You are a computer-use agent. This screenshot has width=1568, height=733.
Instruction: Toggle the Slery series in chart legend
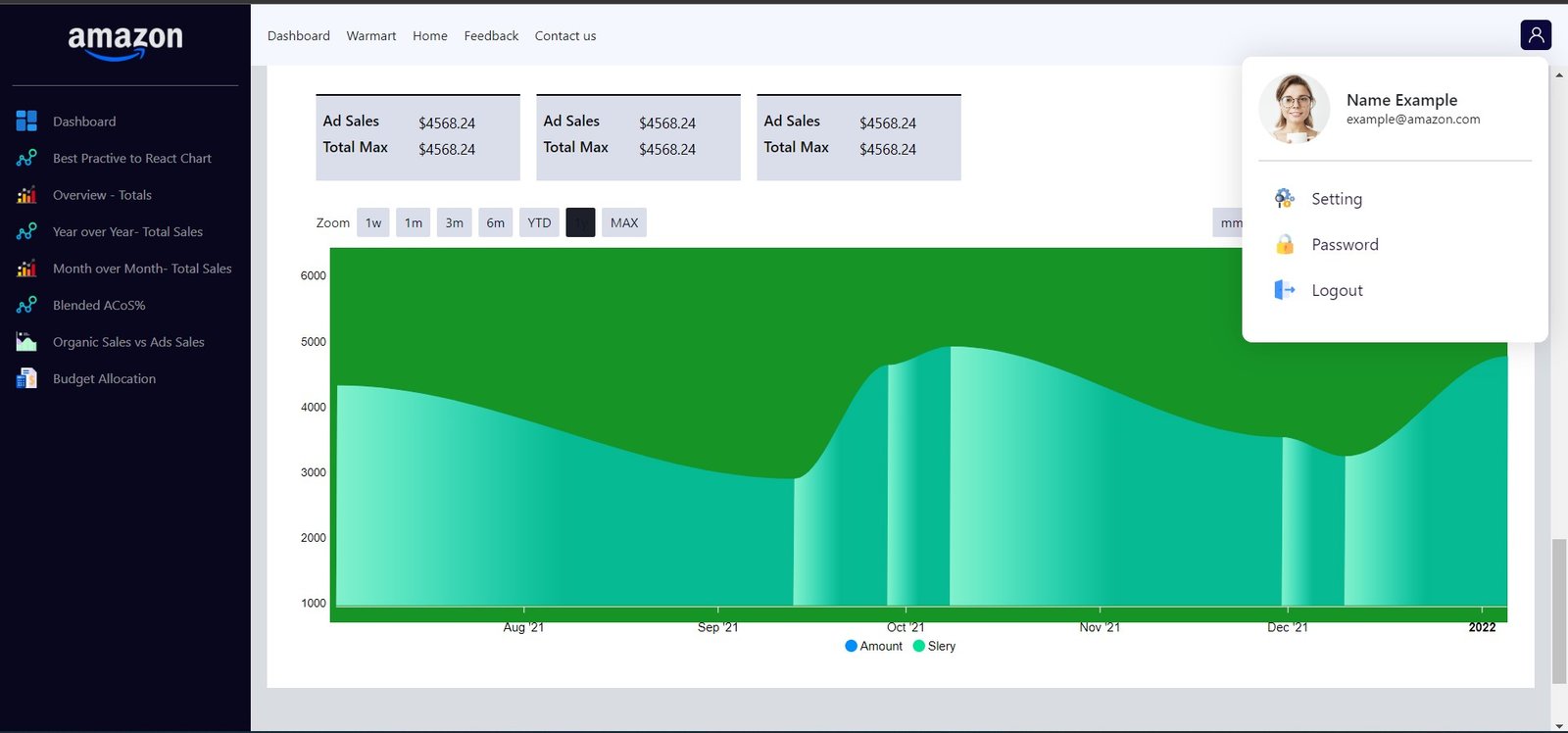coord(934,646)
